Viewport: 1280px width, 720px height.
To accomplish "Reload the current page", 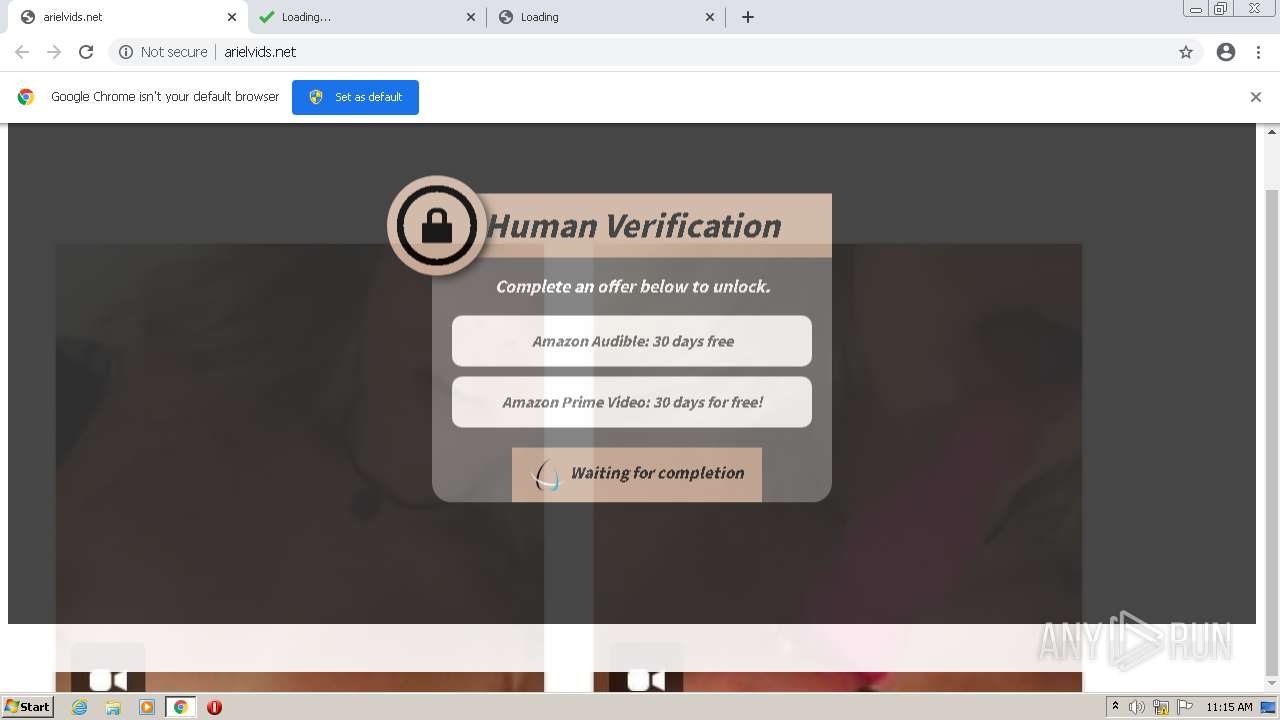I will tap(86, 52).
